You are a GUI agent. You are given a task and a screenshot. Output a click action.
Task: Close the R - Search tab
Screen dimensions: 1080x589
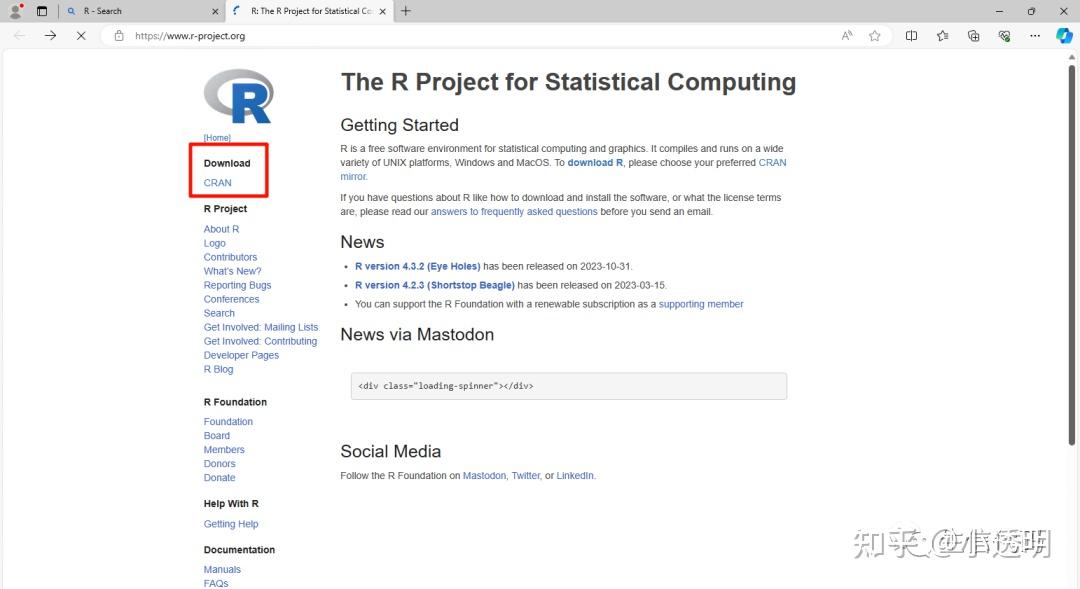point(215,11)
